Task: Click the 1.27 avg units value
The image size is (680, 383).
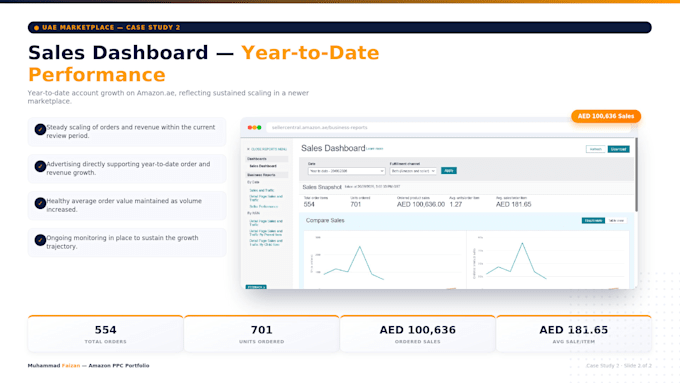Action: click(455, 204)
